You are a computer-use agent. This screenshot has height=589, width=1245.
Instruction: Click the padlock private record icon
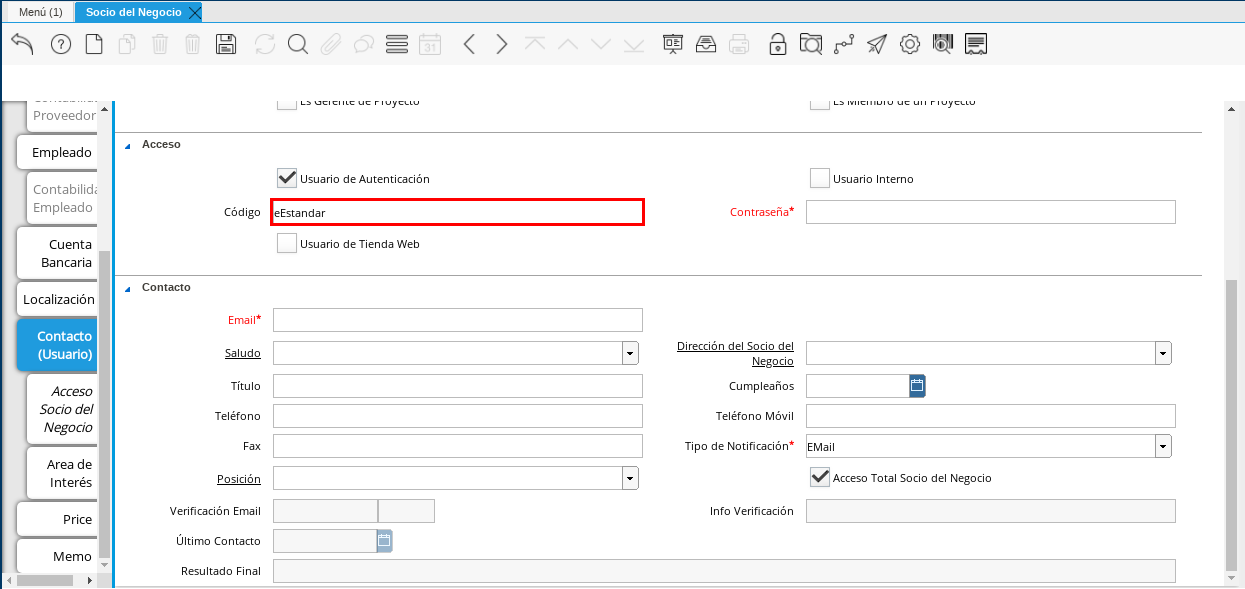(777, 44)
